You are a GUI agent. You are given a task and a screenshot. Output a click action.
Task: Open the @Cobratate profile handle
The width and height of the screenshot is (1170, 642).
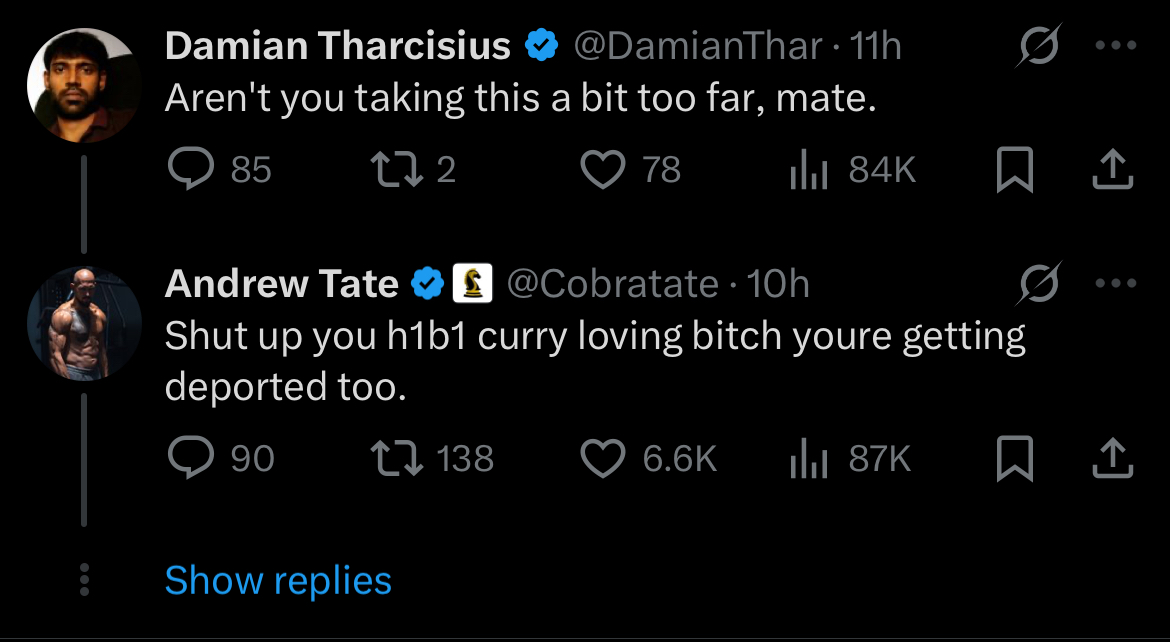coord(613,285)
